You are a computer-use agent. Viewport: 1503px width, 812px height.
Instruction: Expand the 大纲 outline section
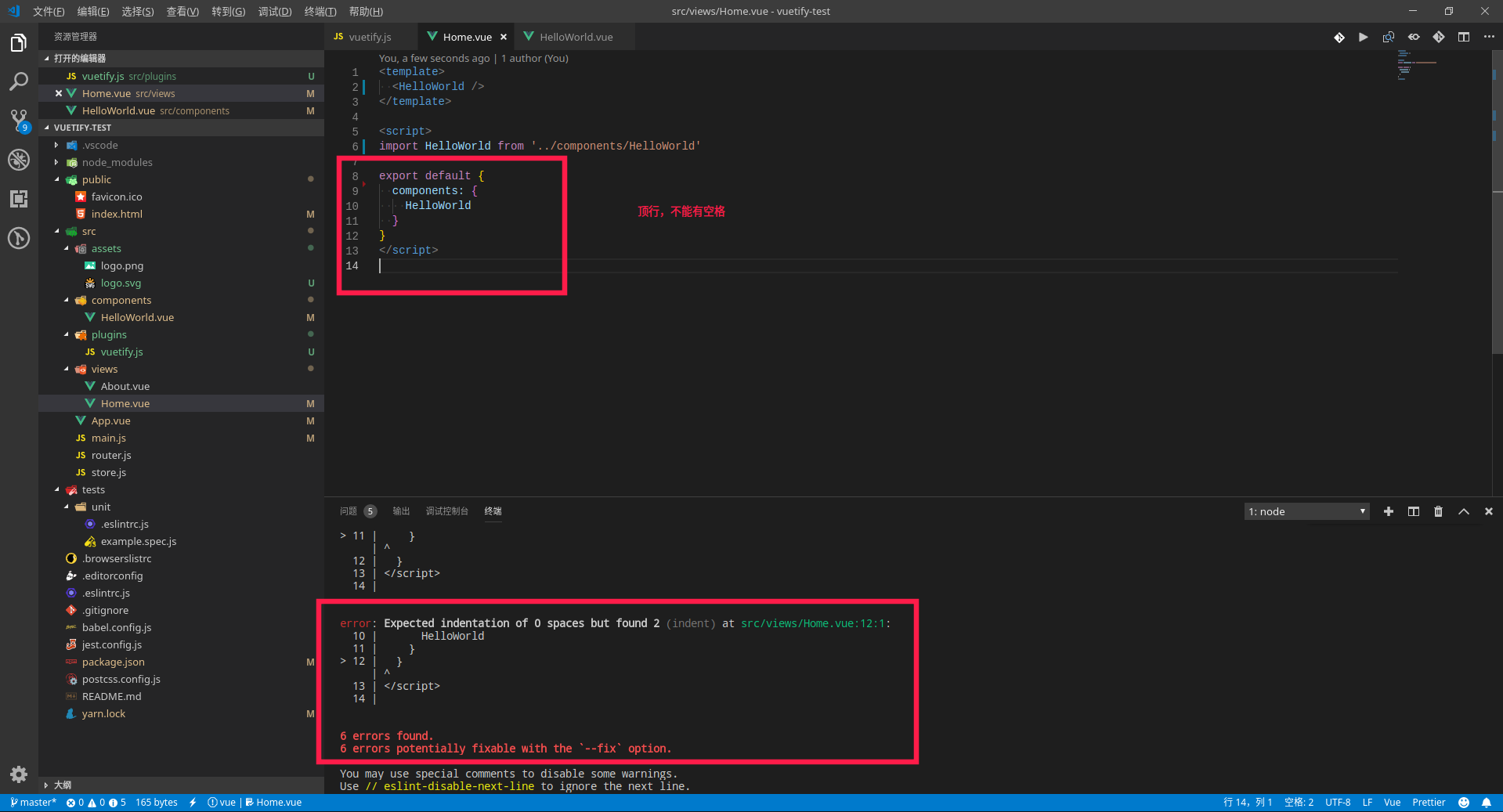click(x=181, y=785)
